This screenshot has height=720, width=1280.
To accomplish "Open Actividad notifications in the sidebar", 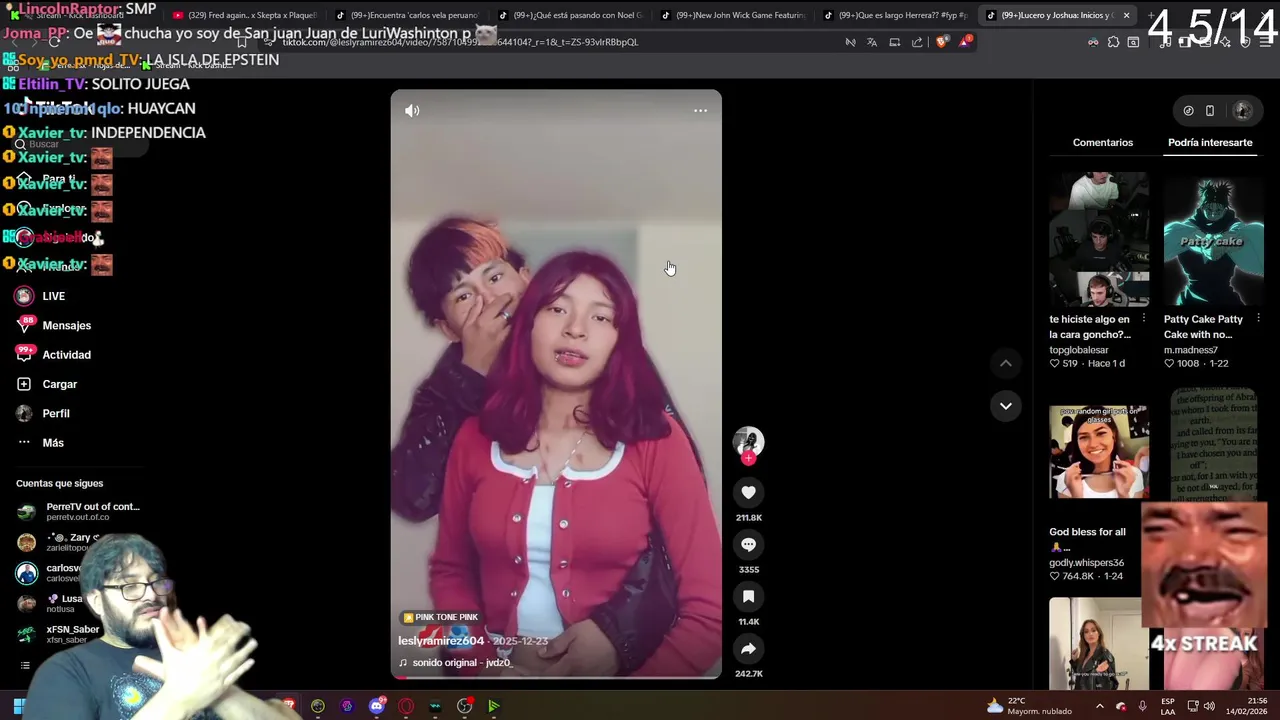I will pyautogui.click(x=66, y=355).
